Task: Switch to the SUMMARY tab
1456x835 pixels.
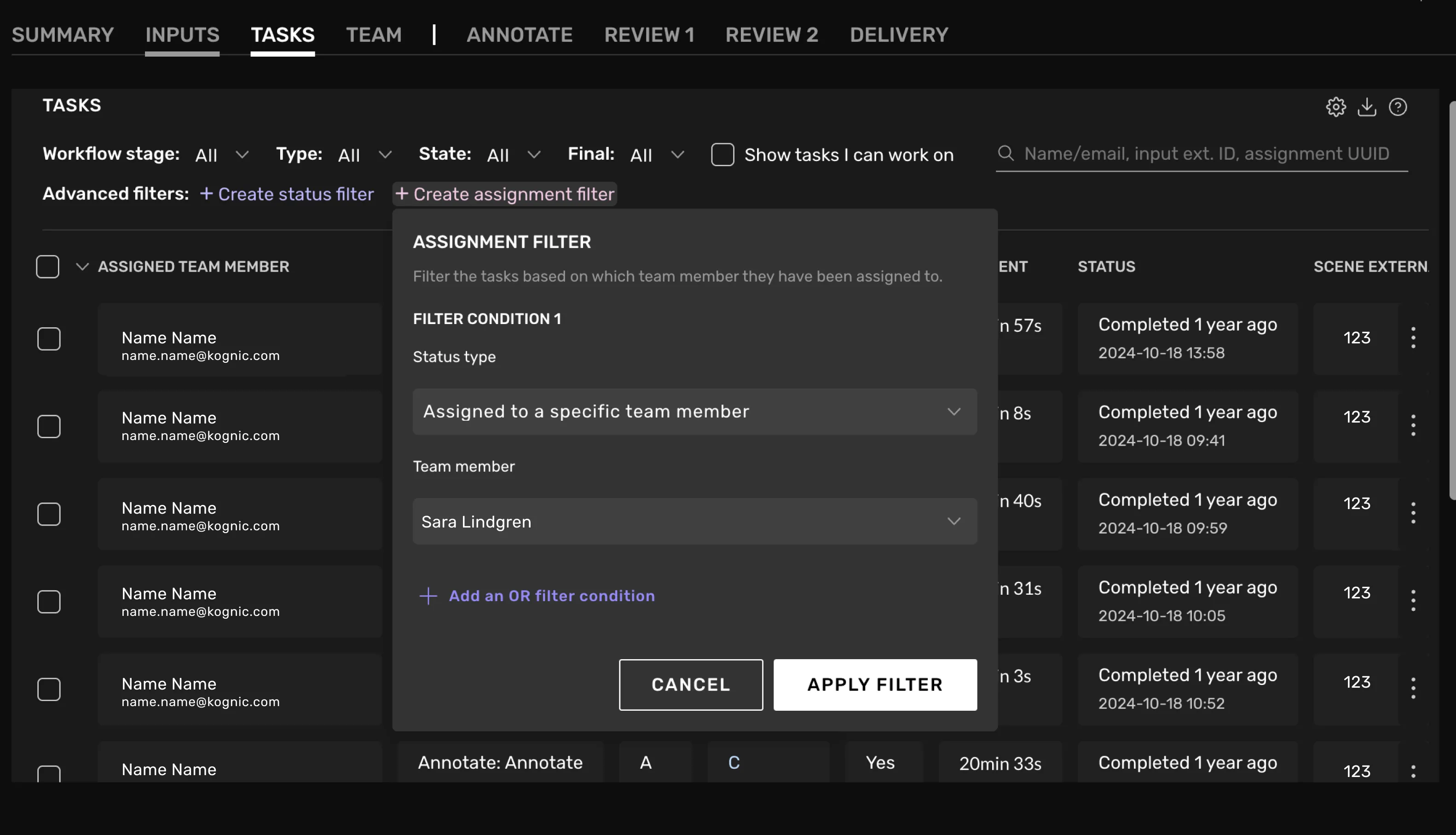Action: (63, 35)
